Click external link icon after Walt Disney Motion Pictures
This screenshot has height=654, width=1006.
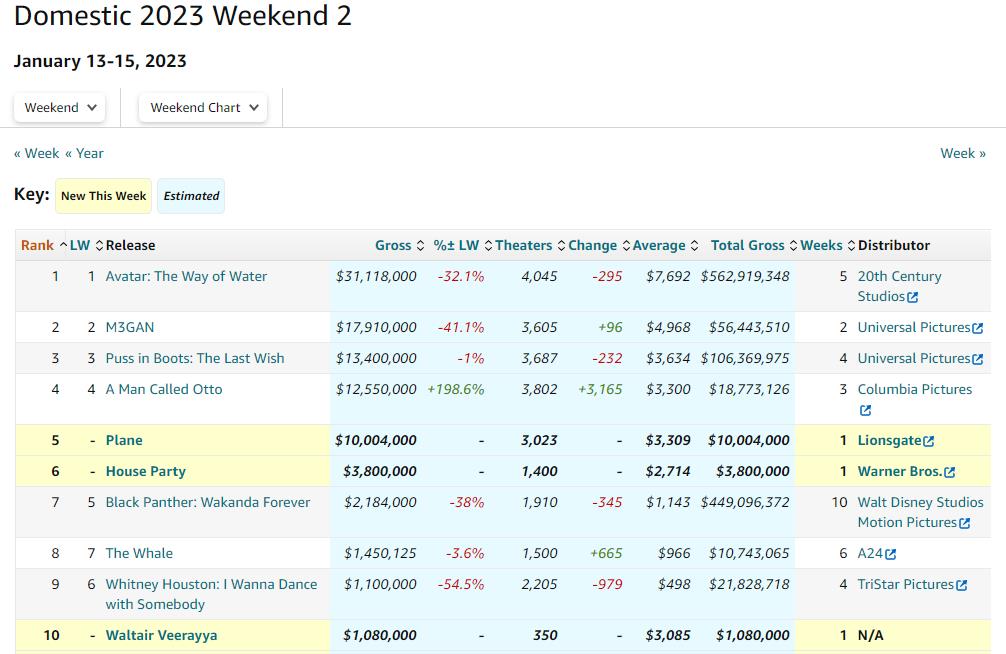point(964,523)
